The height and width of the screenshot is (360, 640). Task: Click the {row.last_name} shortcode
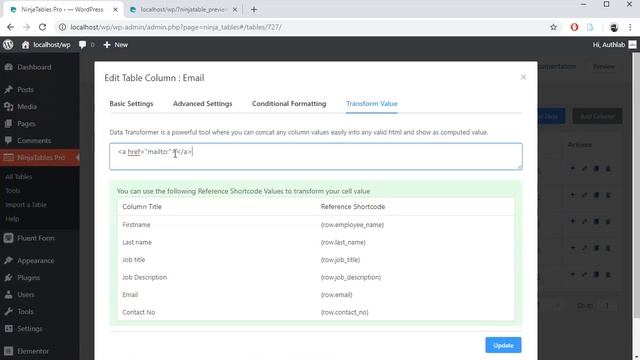point(343,242)
